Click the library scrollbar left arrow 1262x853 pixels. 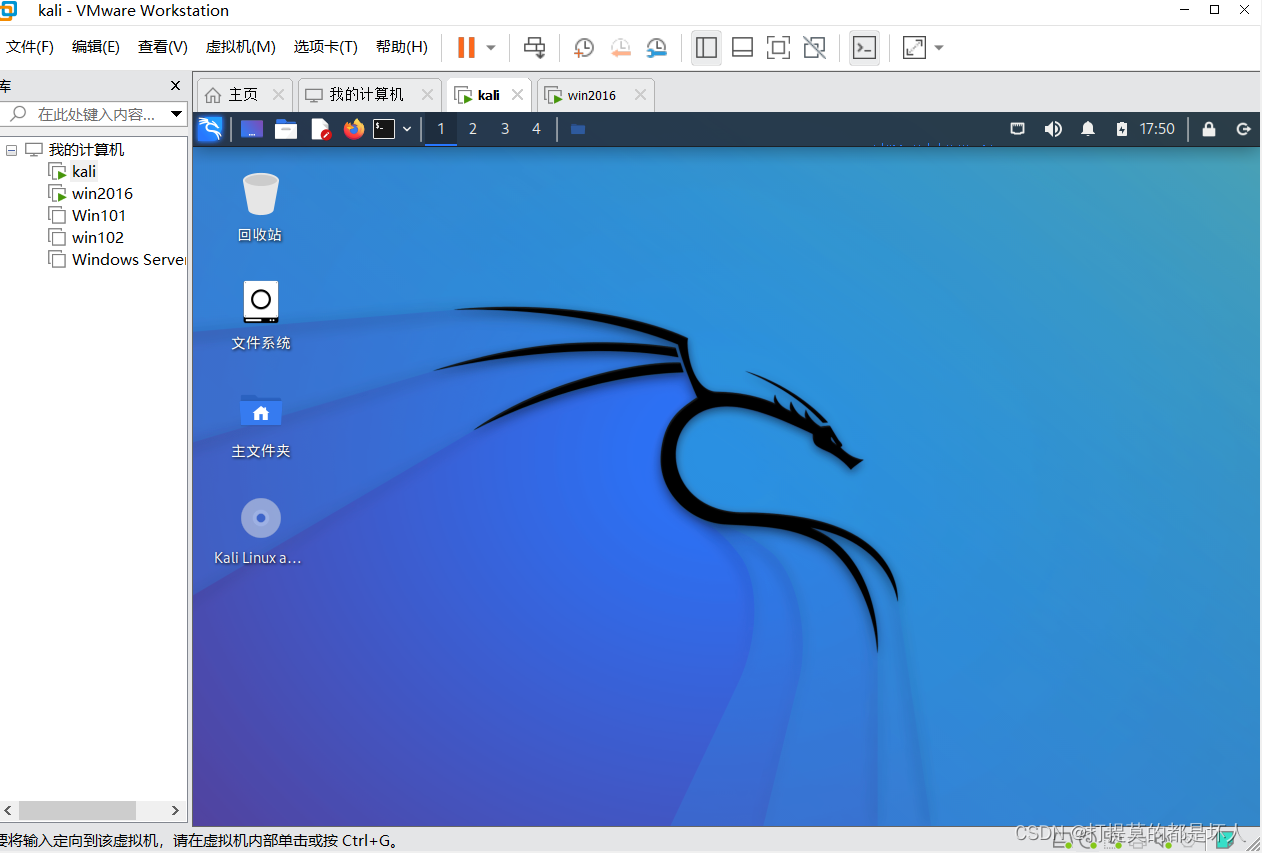tap(8, 810)
